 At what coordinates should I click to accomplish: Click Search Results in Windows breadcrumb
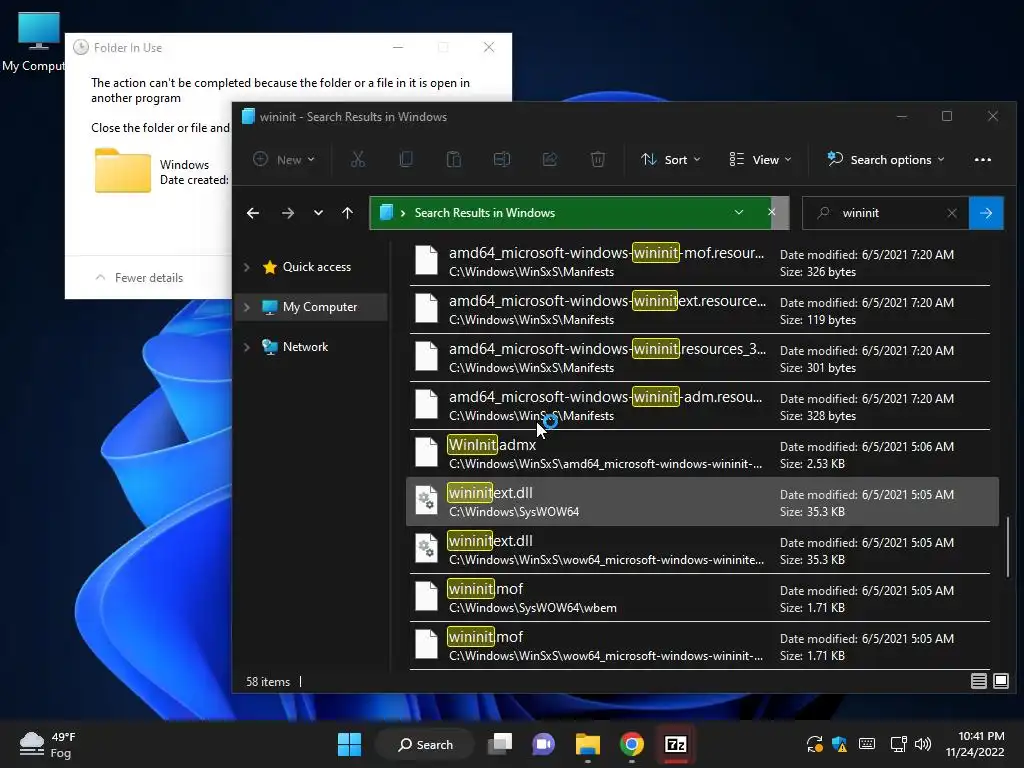[485, 213]
